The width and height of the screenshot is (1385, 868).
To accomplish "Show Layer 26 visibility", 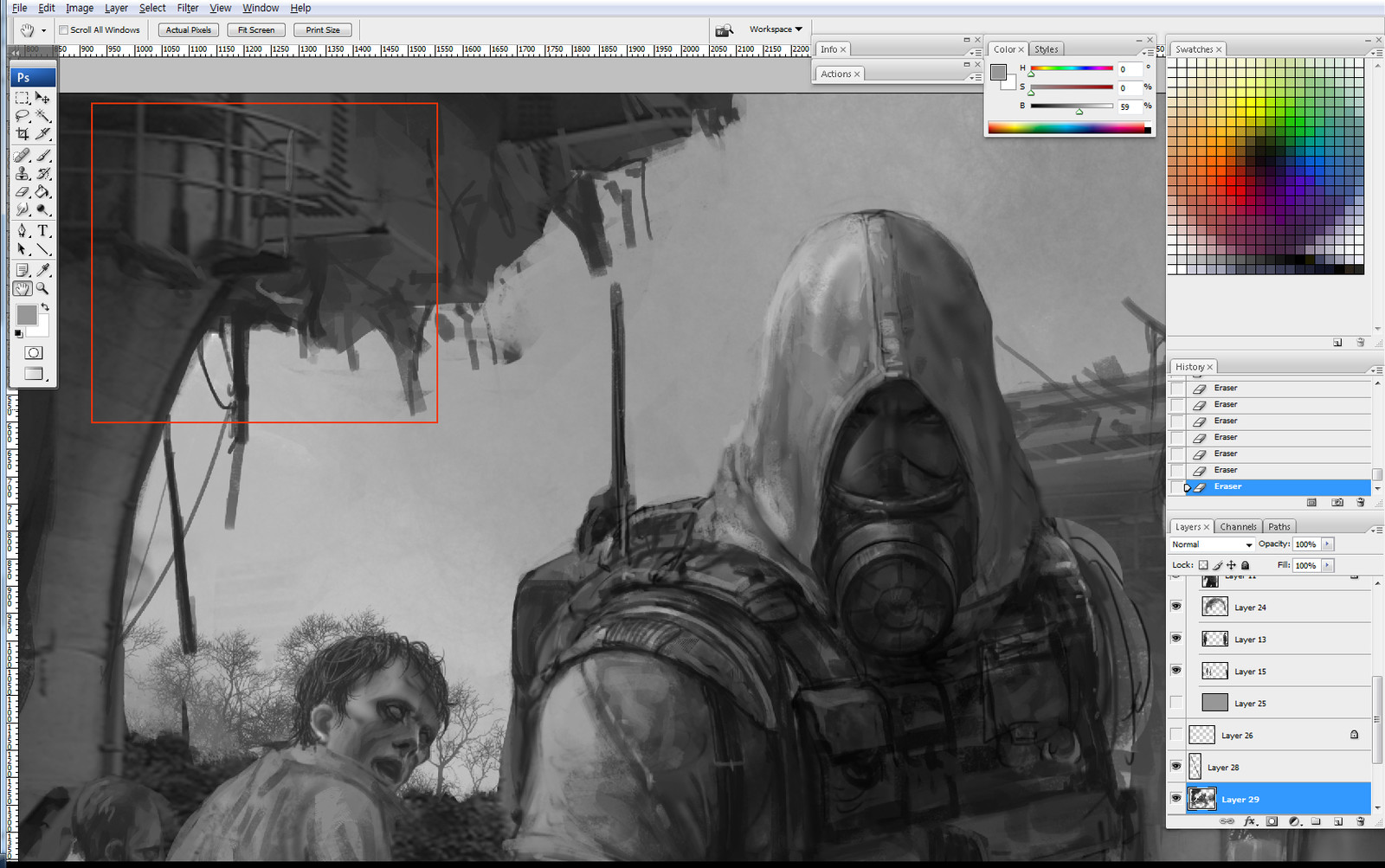I will pyautogui.click(x=1176, y=735).
